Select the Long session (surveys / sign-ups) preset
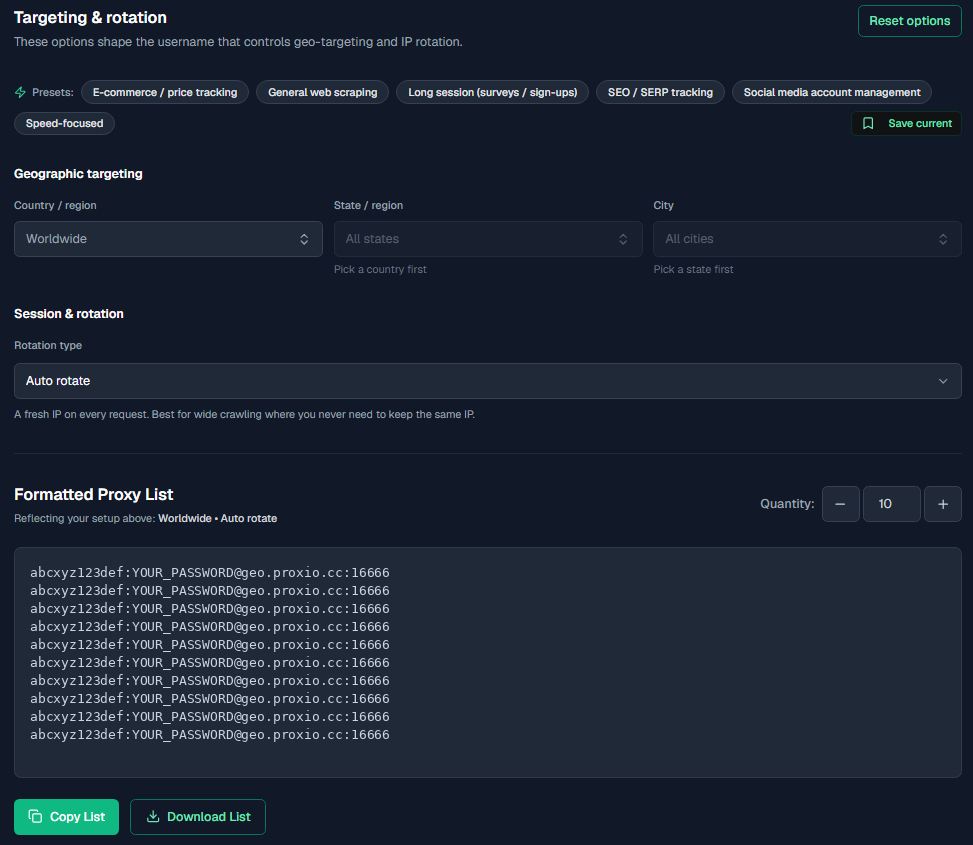 493,92
